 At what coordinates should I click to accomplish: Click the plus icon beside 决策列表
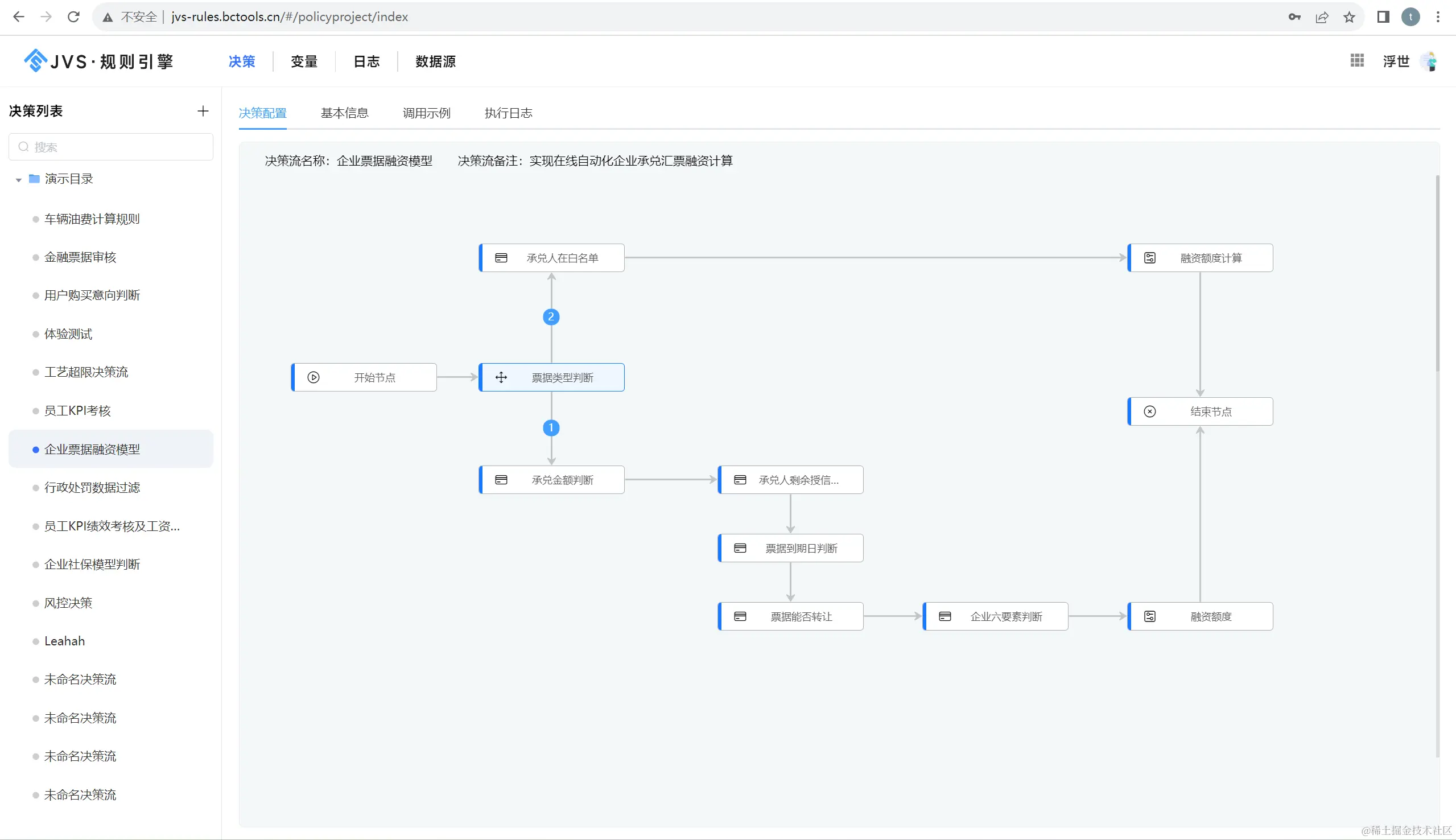click(203, 111)
